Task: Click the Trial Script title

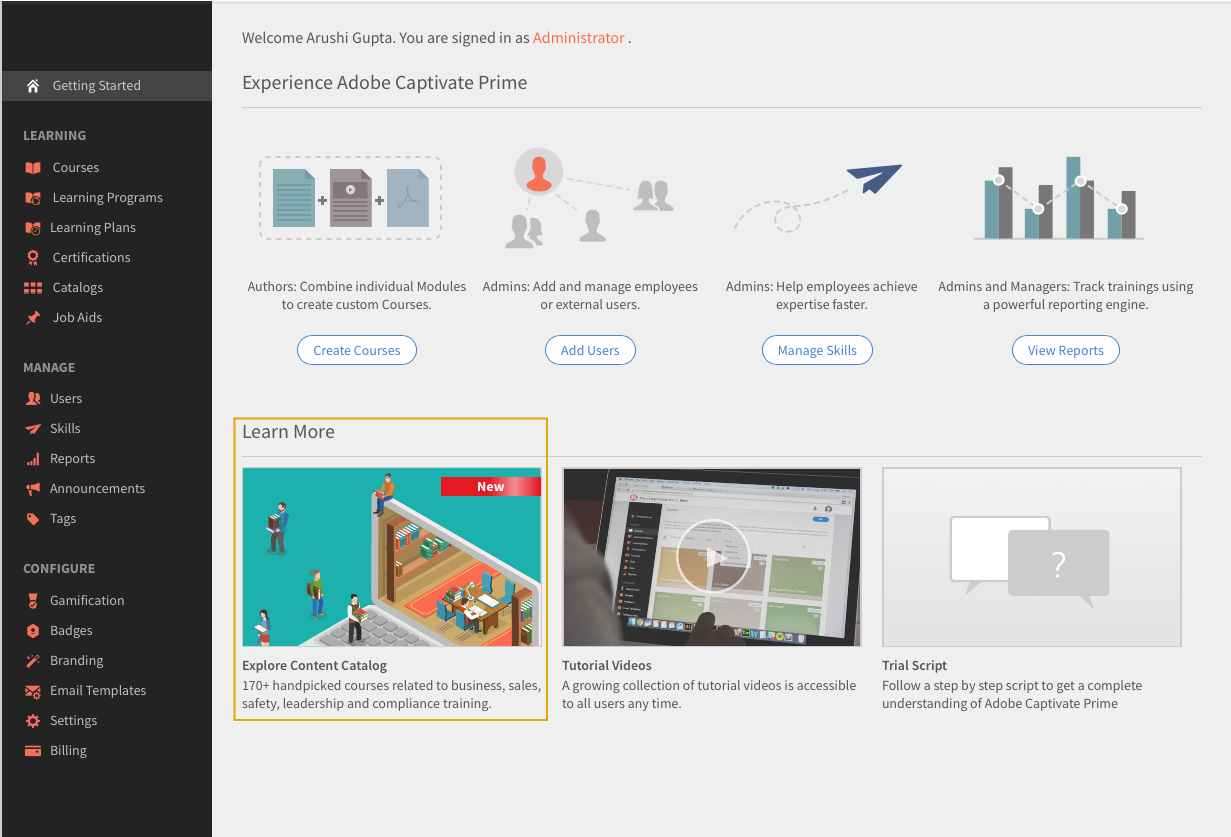Action: coord(914,666)
